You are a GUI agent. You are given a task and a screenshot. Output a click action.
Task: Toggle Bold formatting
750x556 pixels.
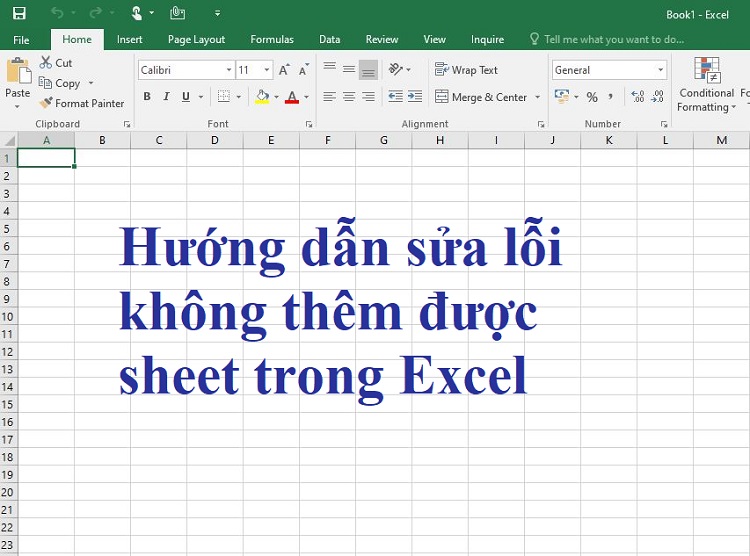[x=147, y=97]
